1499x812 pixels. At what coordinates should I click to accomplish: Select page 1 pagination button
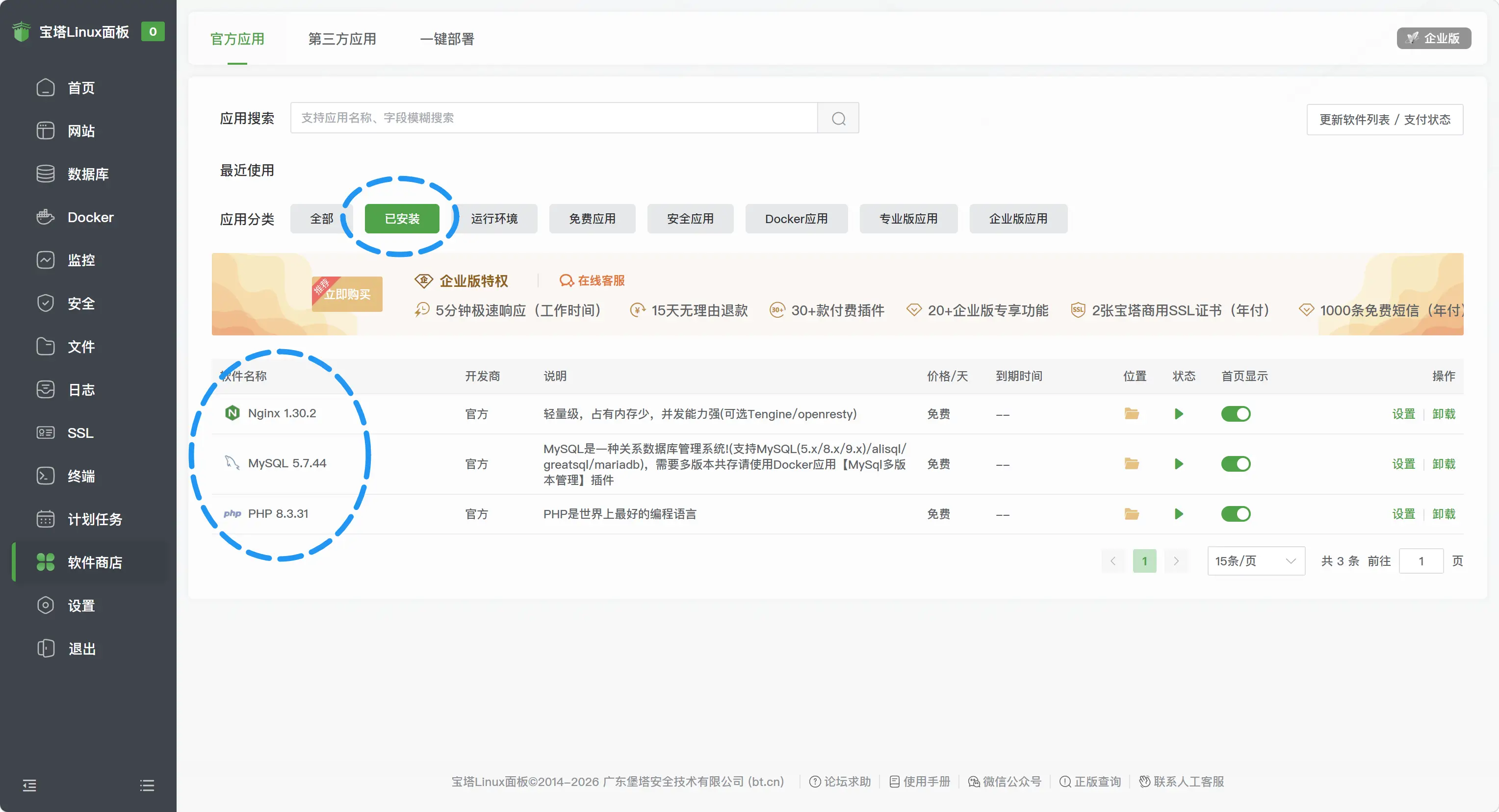[x=1145, y=561]
